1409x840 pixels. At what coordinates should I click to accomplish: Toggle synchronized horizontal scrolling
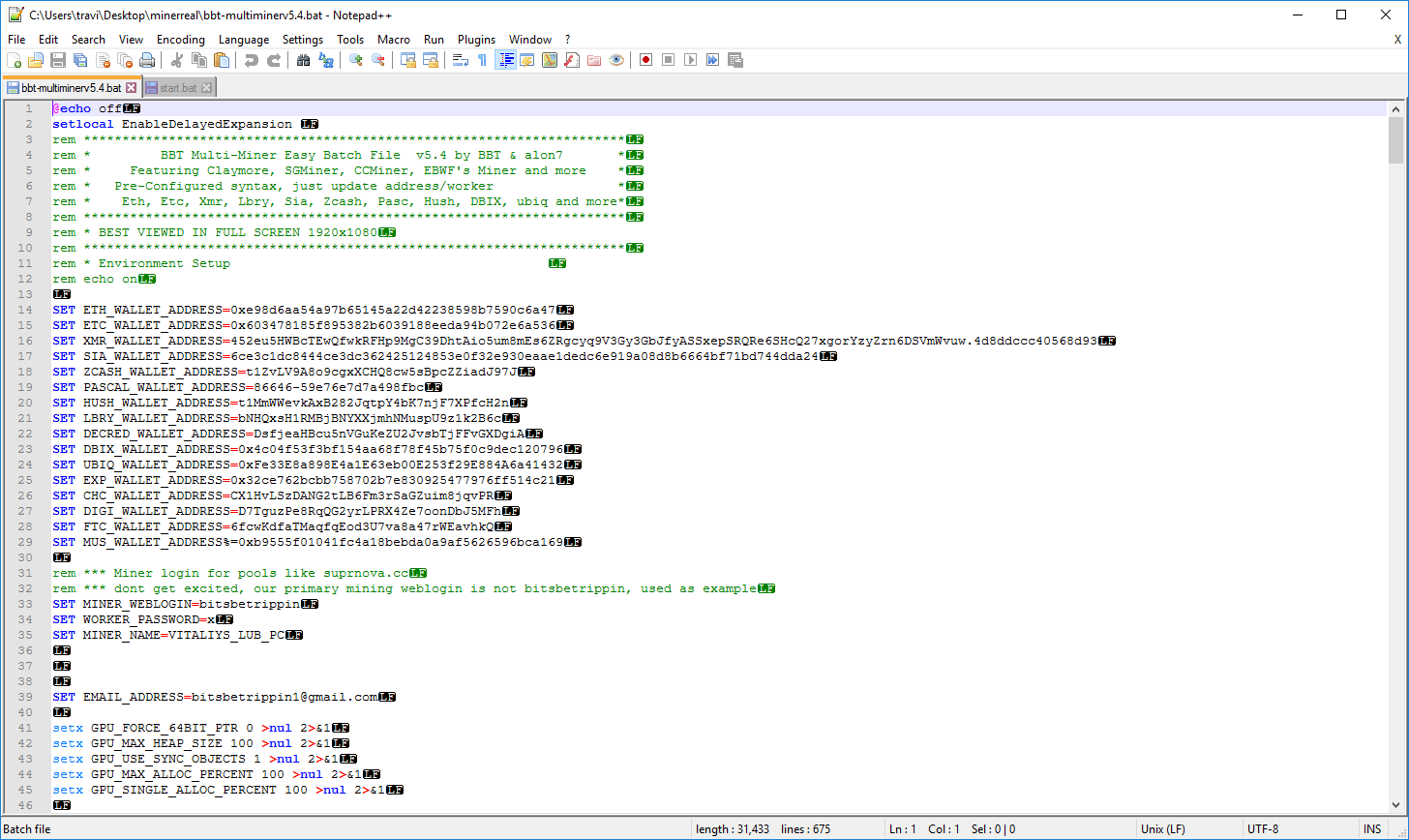[x=431, y=60]
